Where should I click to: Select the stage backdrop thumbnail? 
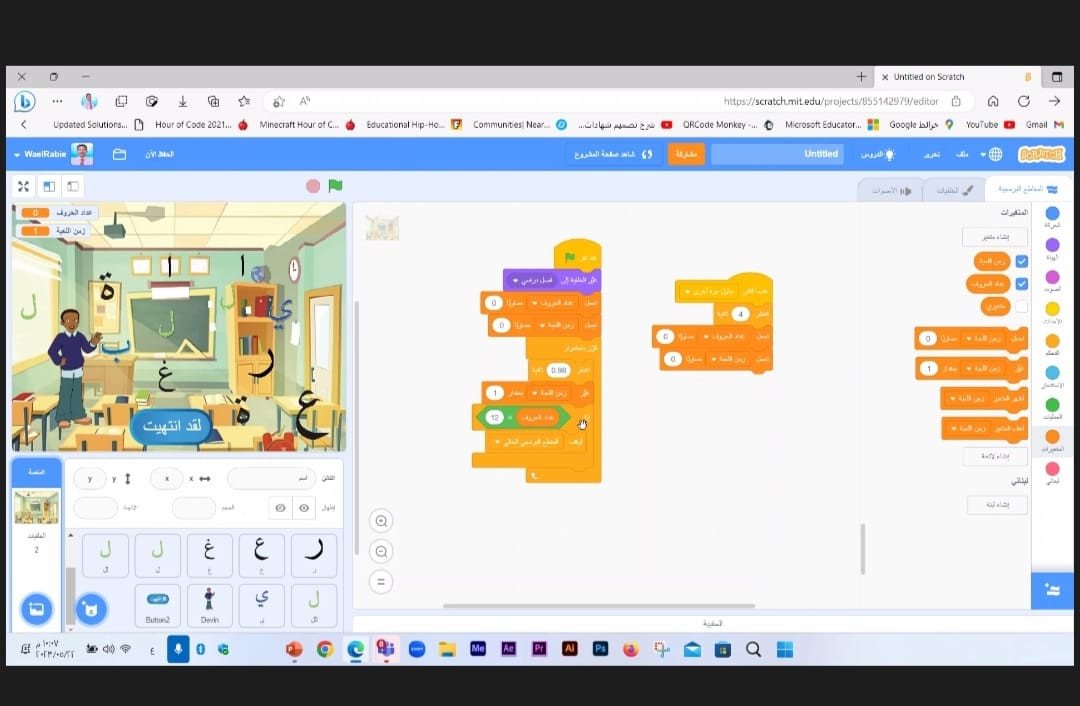point(37,508)
